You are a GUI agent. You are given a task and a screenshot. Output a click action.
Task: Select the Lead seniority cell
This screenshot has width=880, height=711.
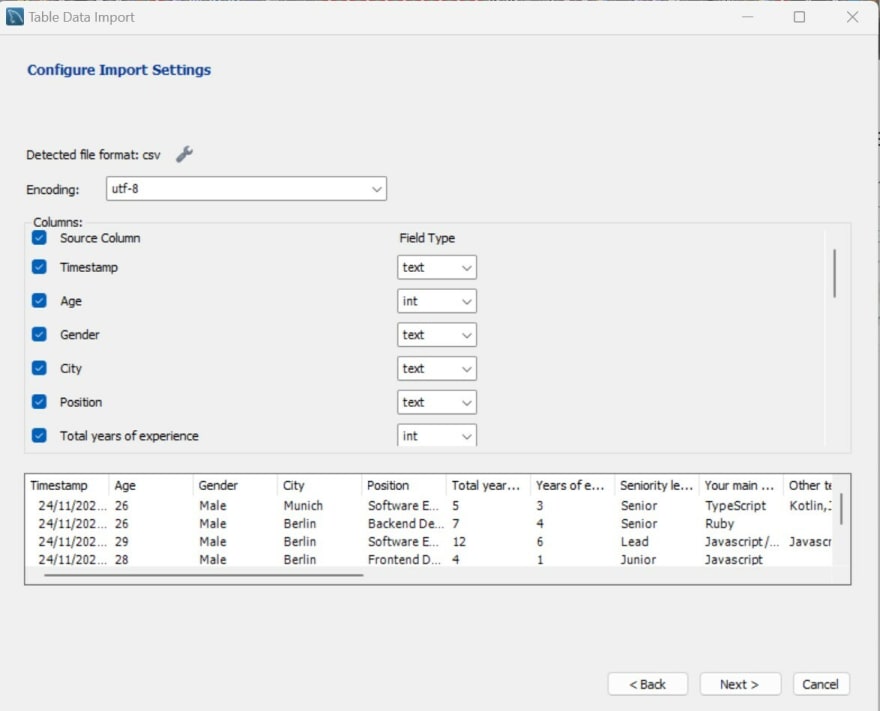634,542
